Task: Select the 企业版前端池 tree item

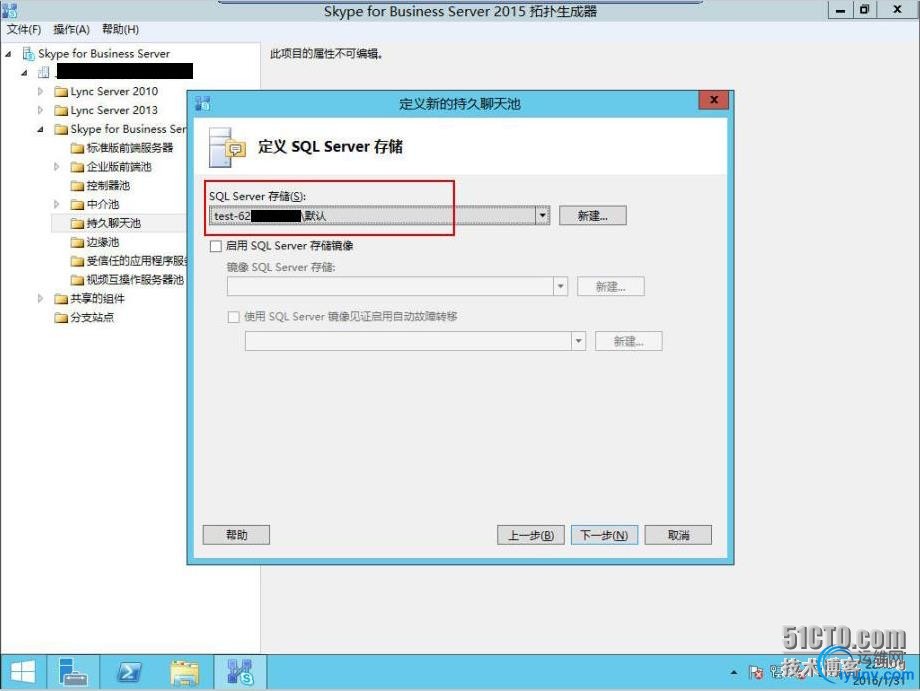Action: click(x=119, y=167)
